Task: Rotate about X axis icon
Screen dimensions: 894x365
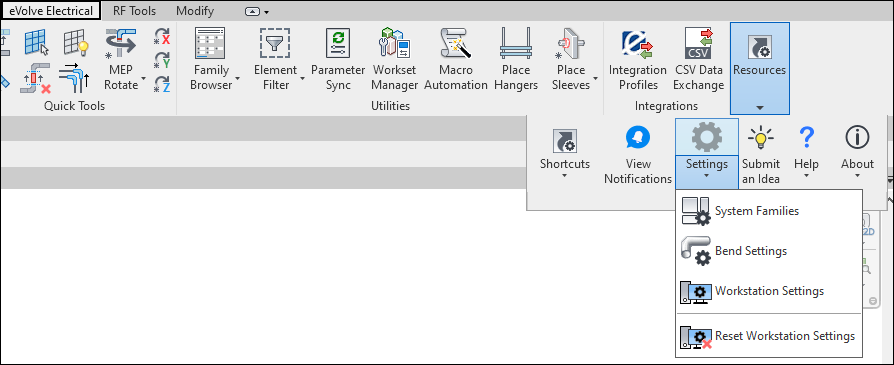Action: (163, 38)
